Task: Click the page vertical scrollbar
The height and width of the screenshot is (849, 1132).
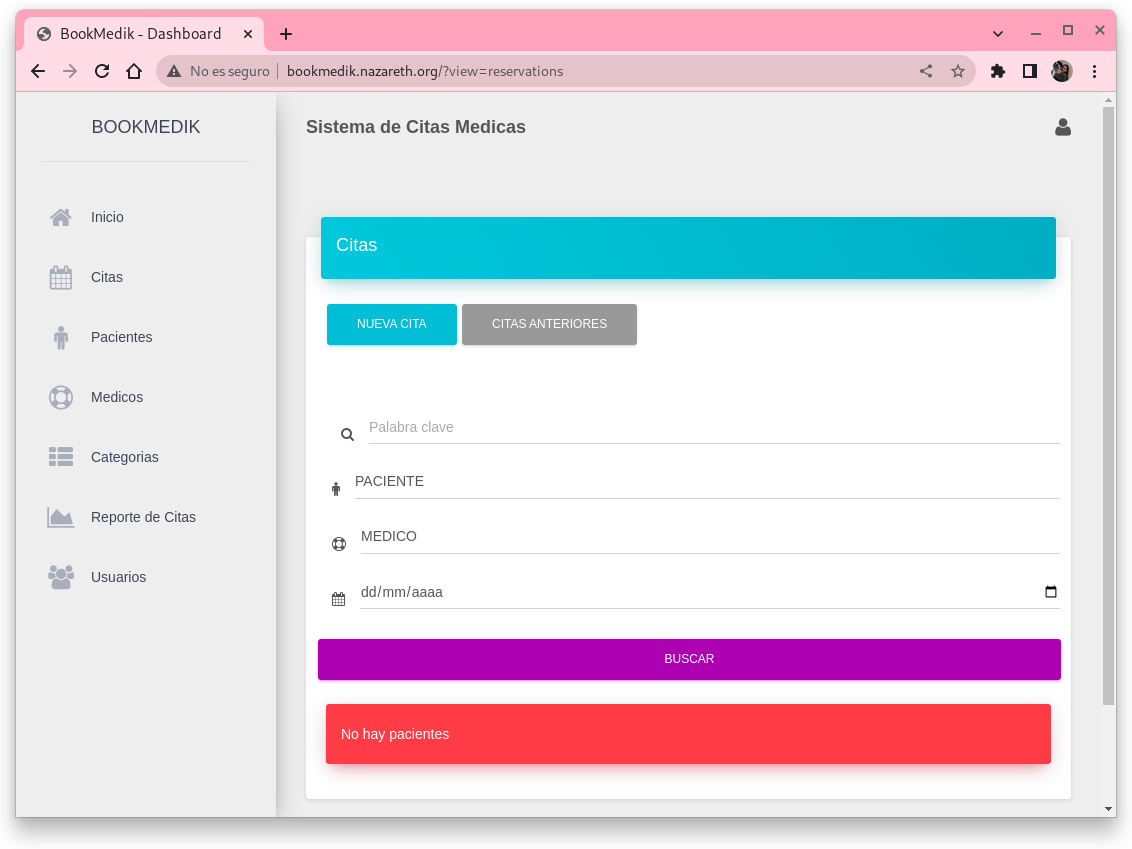Action: [x=1108, y=400]
